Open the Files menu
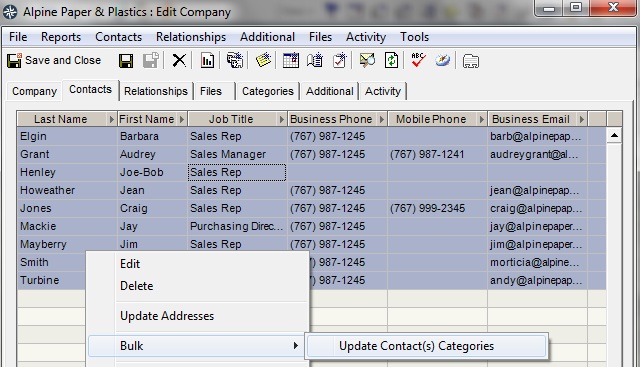 click(320, 37)
